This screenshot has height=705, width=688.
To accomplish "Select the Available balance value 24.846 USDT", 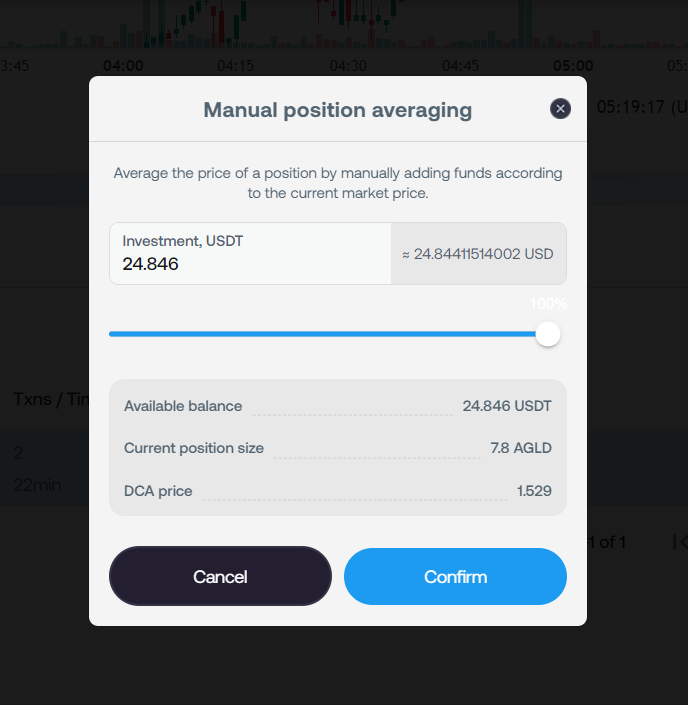I will [x=506, y=406].
